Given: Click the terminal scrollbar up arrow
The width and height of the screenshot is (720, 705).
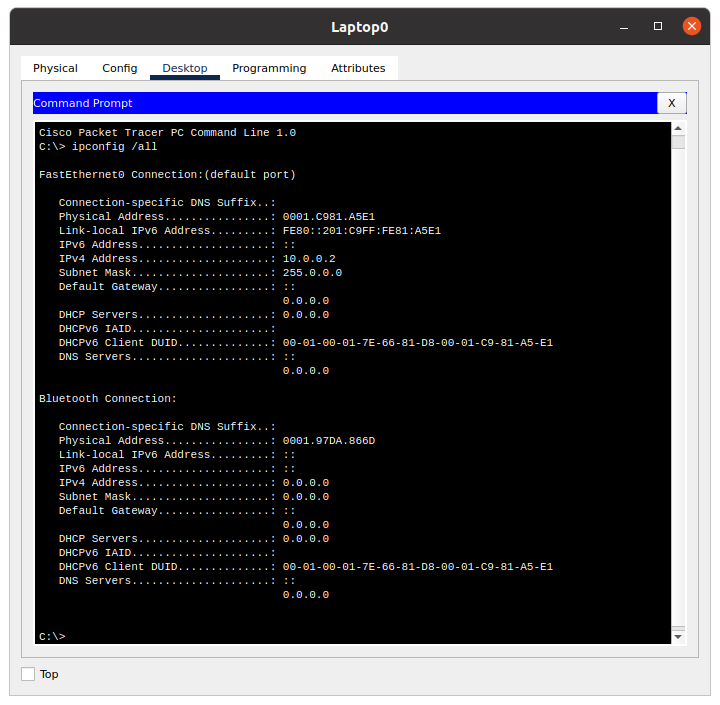Looking at the screenshot, I should (678, 129).
